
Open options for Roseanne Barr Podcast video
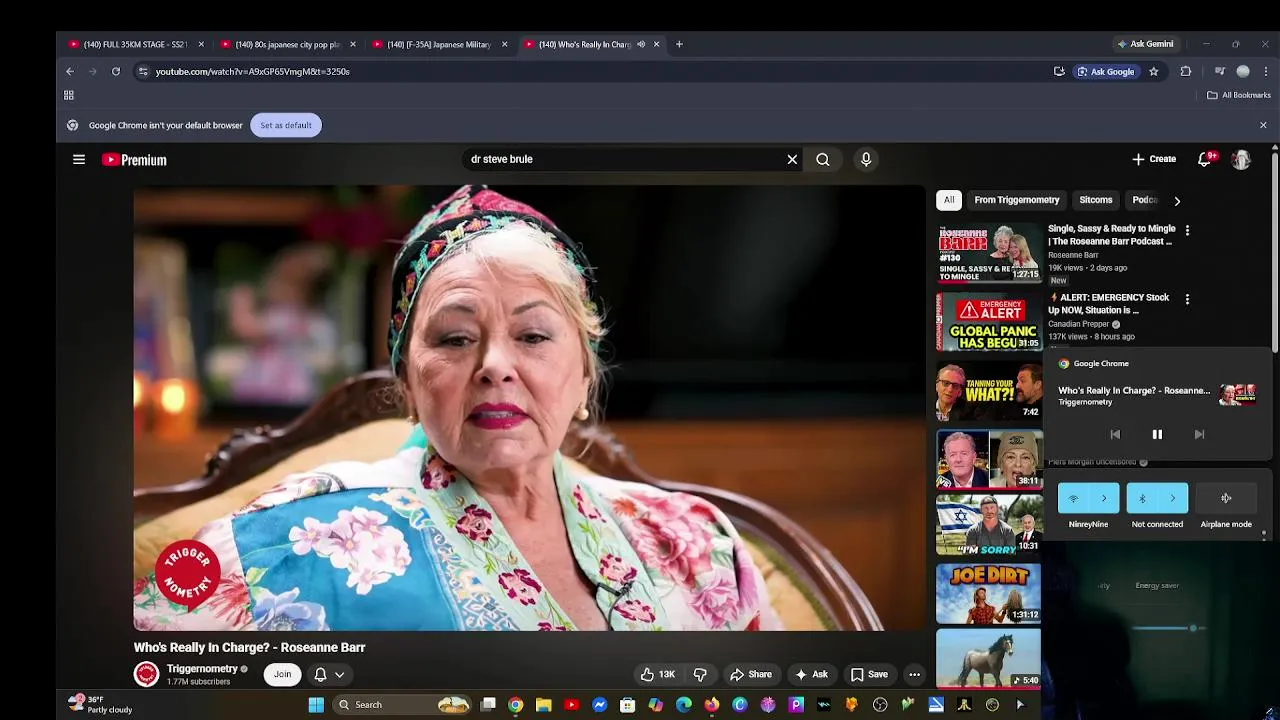point(1187,230)
